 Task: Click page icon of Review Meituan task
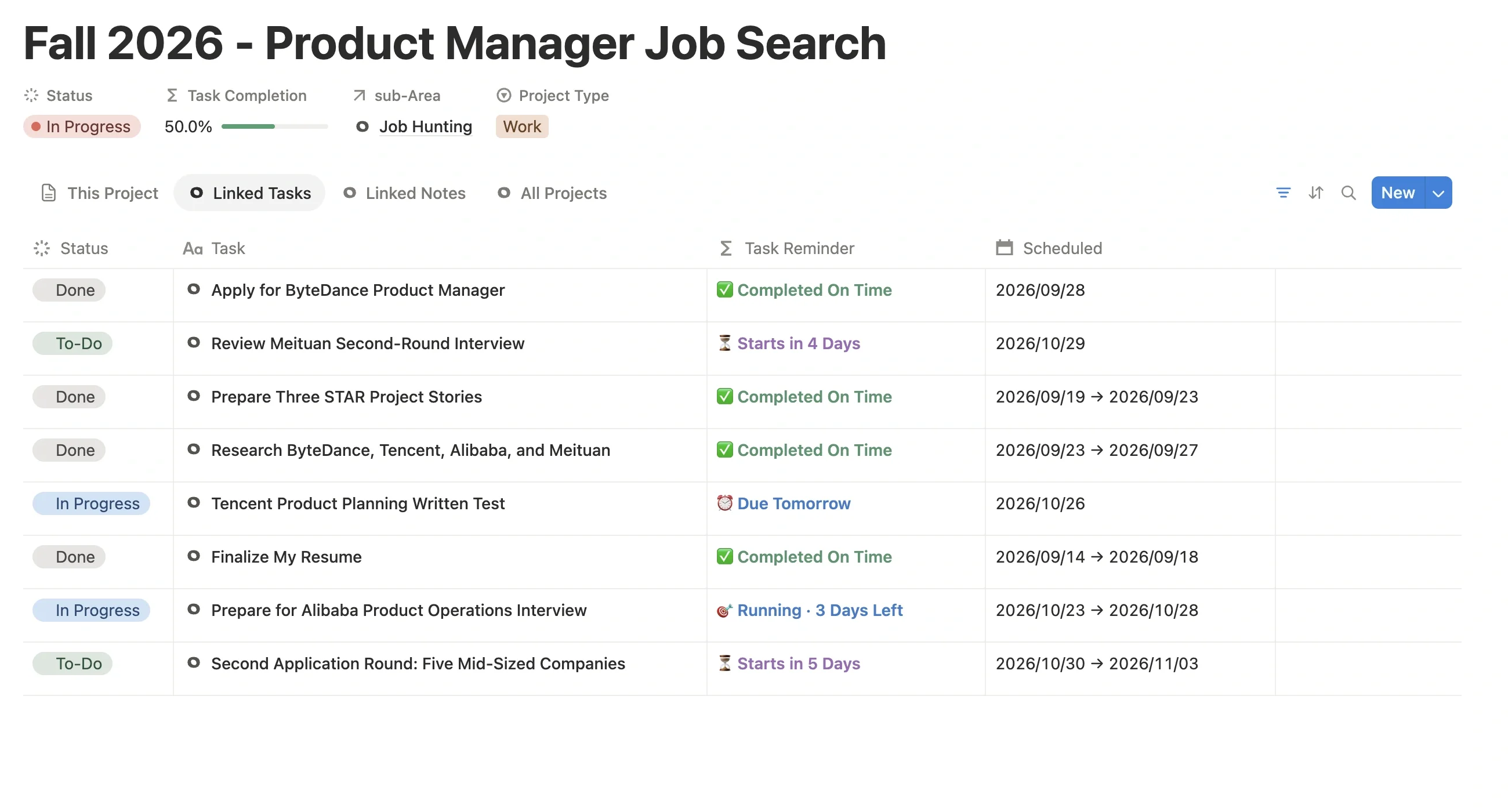coord(193,342)
